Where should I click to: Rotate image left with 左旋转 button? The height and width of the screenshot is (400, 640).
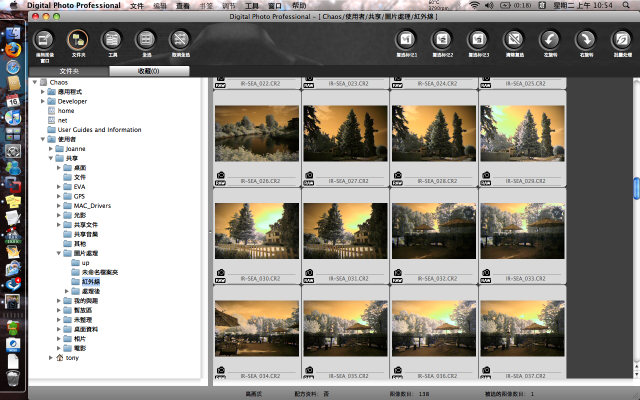point(550,40)
